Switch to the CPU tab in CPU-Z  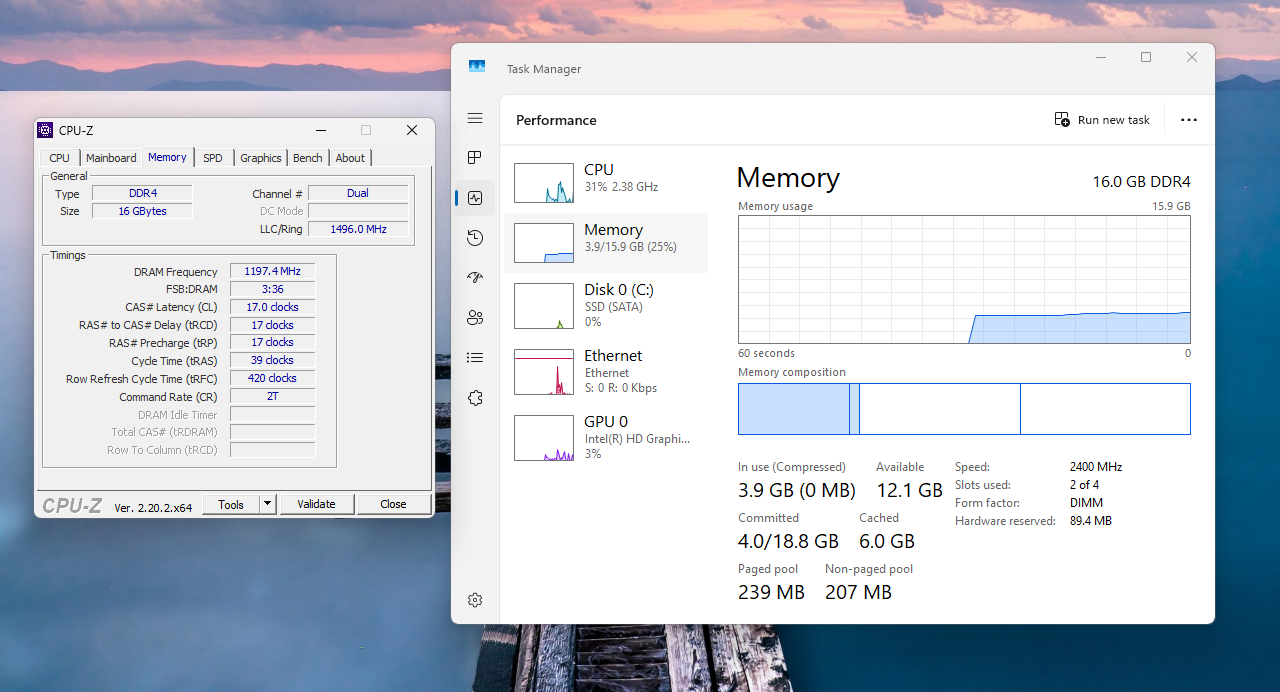(60, 158)
